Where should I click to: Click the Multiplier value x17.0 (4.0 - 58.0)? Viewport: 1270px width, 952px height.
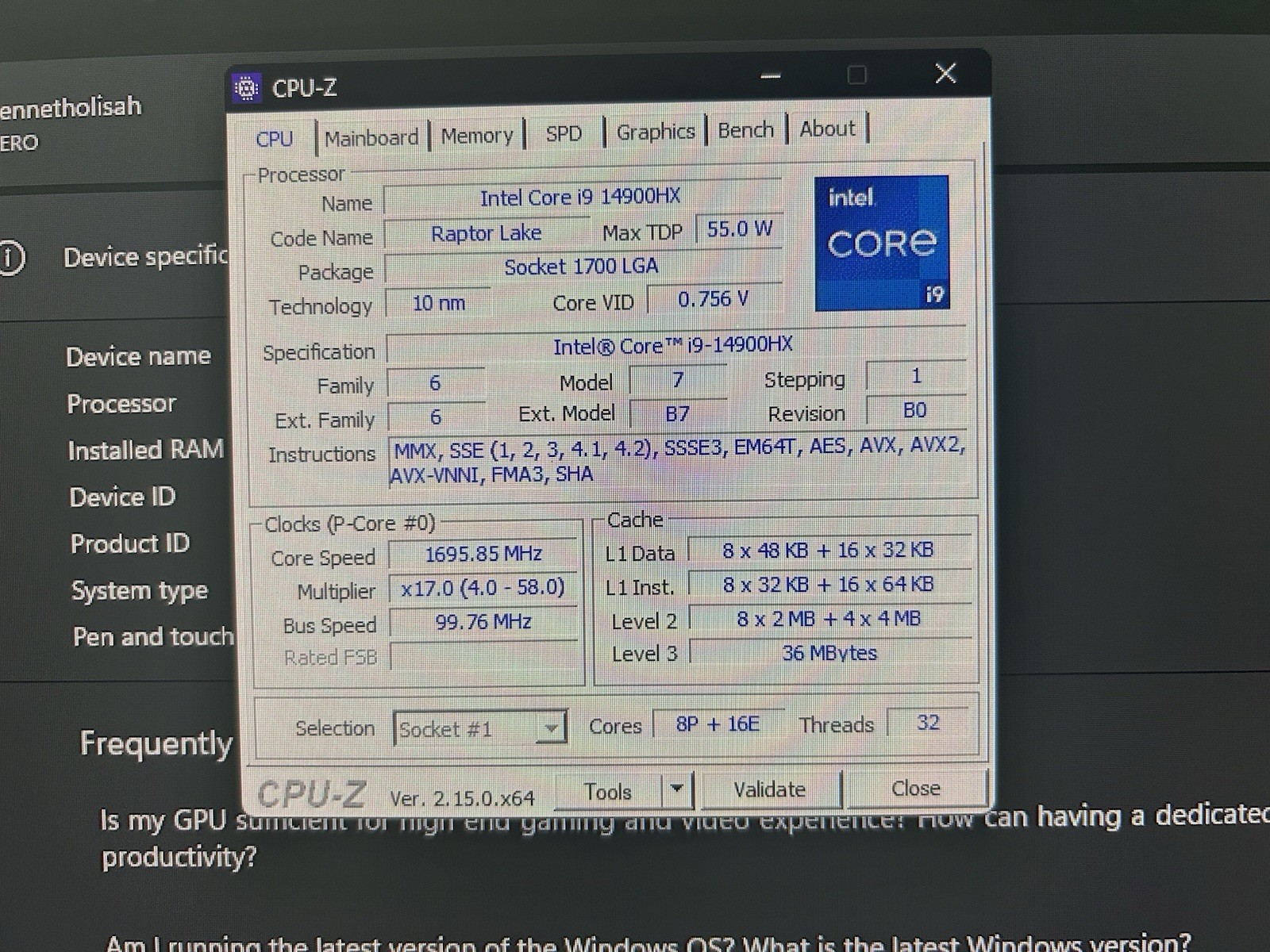[483, 588]
